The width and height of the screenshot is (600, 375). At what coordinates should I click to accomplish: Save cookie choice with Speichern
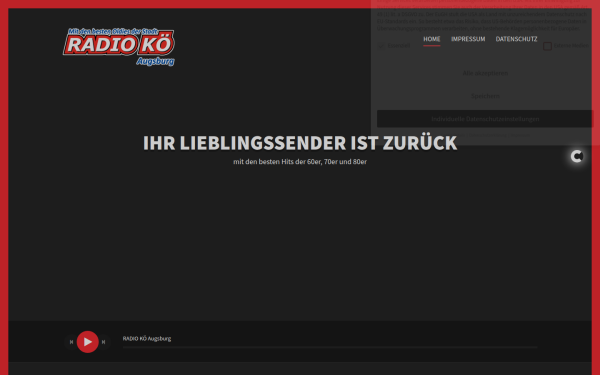click(x=485, y=96)
